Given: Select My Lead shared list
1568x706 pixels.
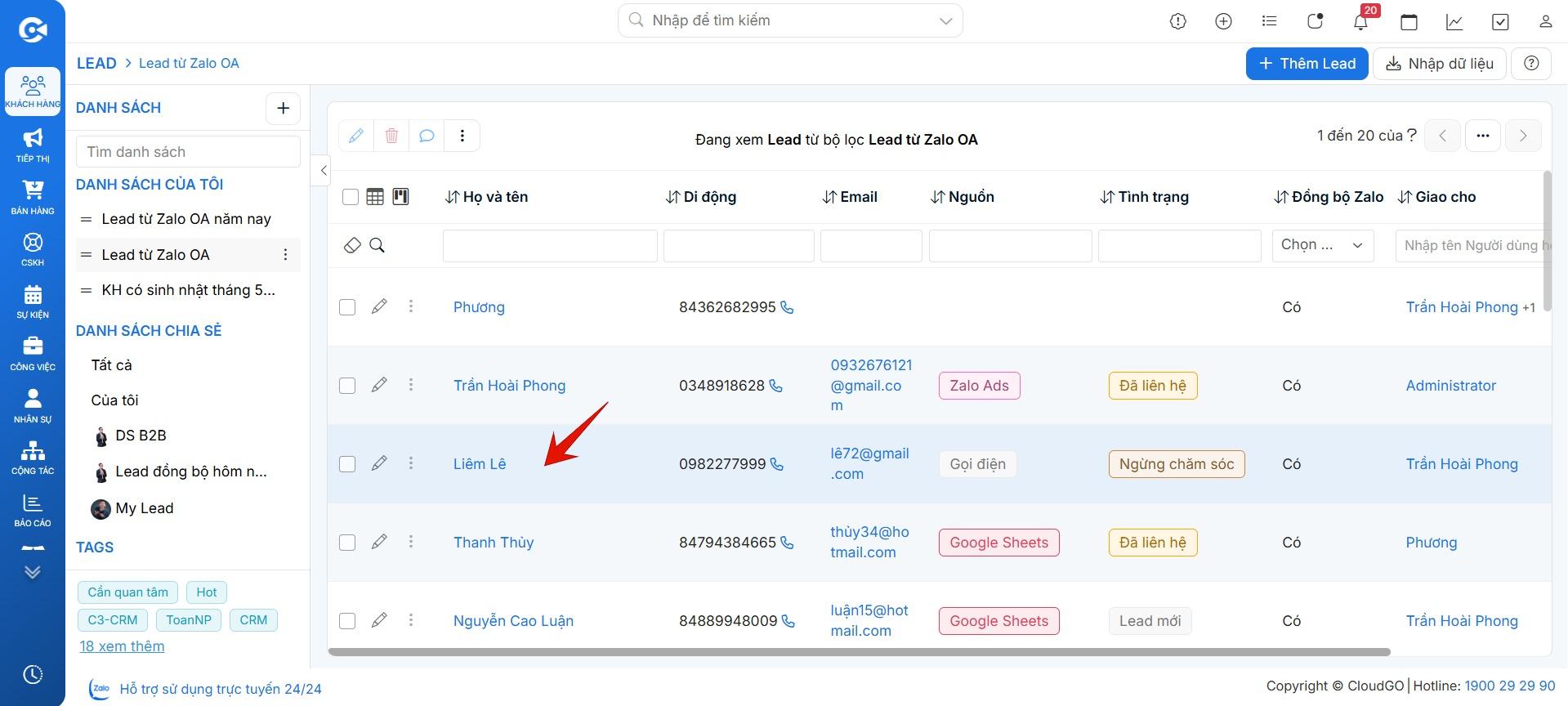Looking at the screenshot, I should [x=144, y=508].
